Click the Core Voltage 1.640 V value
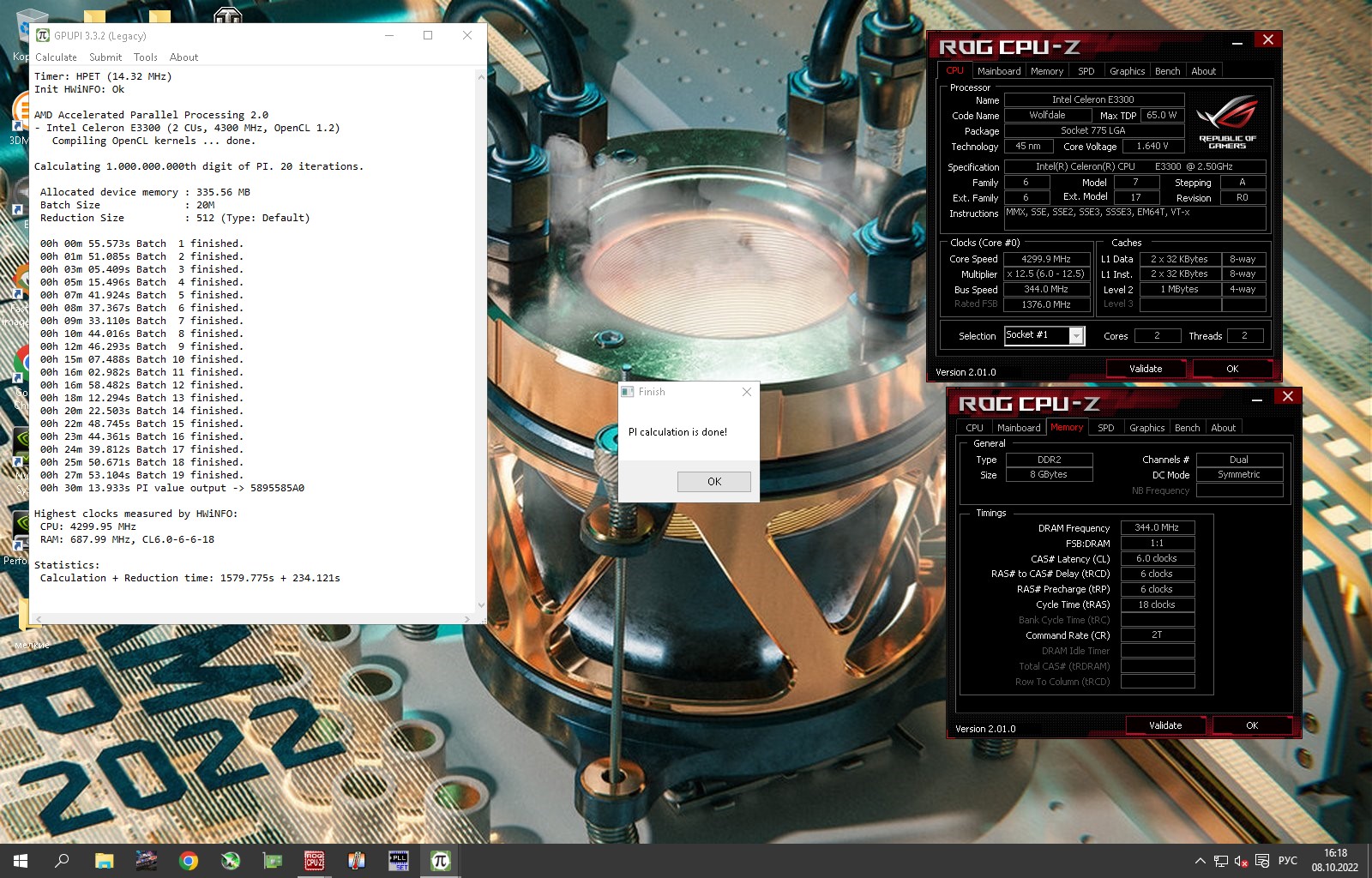This screenshot has height=878, width=1372. 1152,147
